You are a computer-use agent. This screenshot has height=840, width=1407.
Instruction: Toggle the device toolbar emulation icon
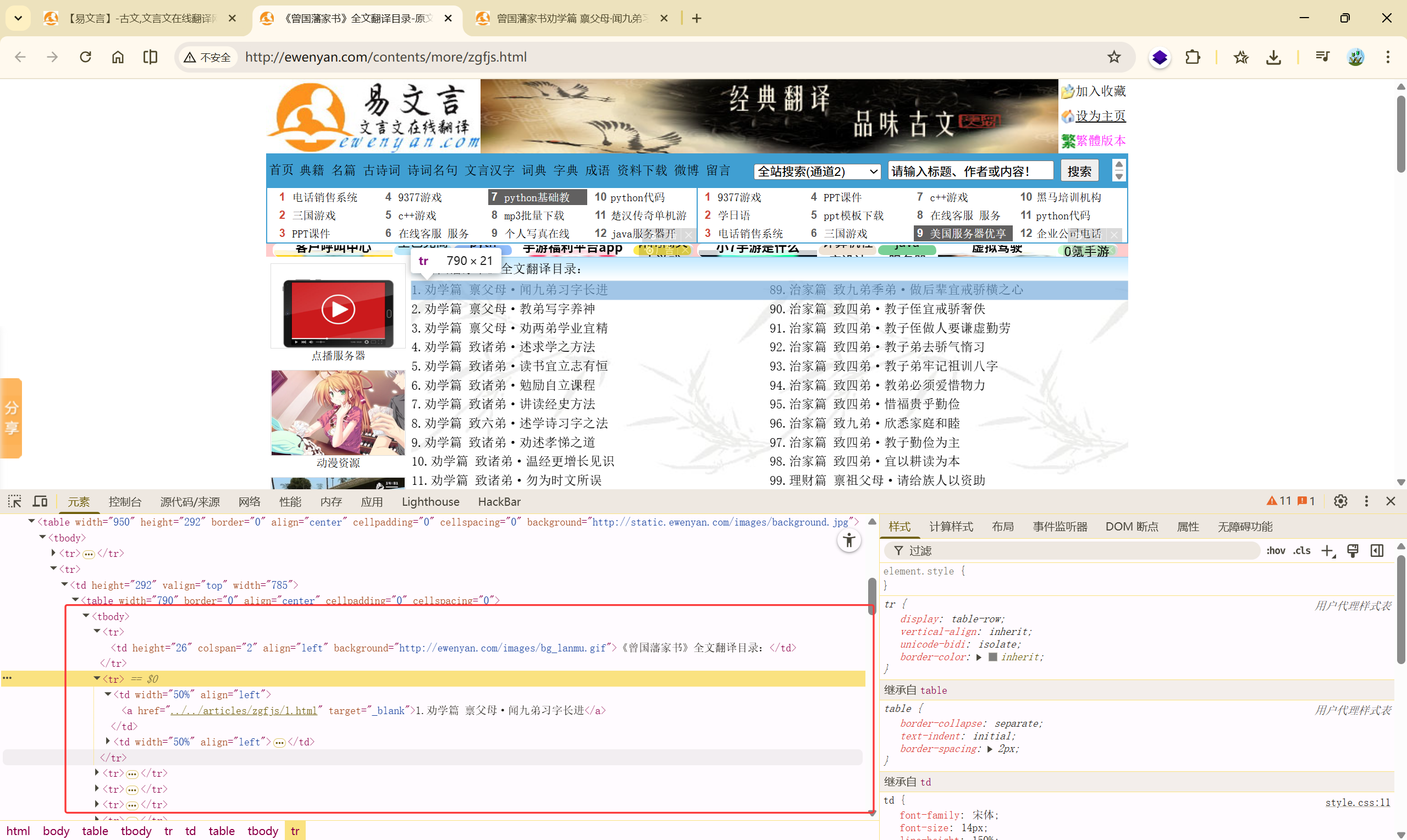point(40,501)
